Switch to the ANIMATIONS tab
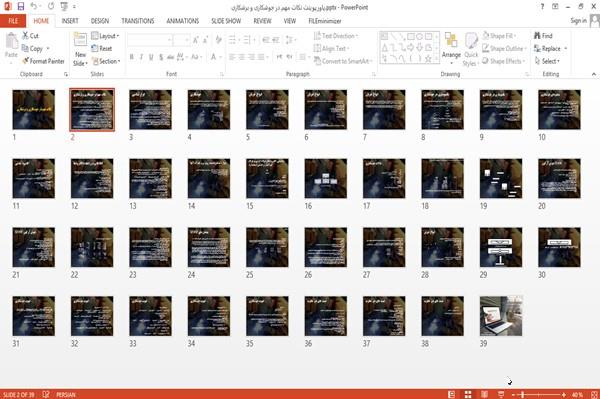The height and width of the screenshot is (399, 600). 183,21
